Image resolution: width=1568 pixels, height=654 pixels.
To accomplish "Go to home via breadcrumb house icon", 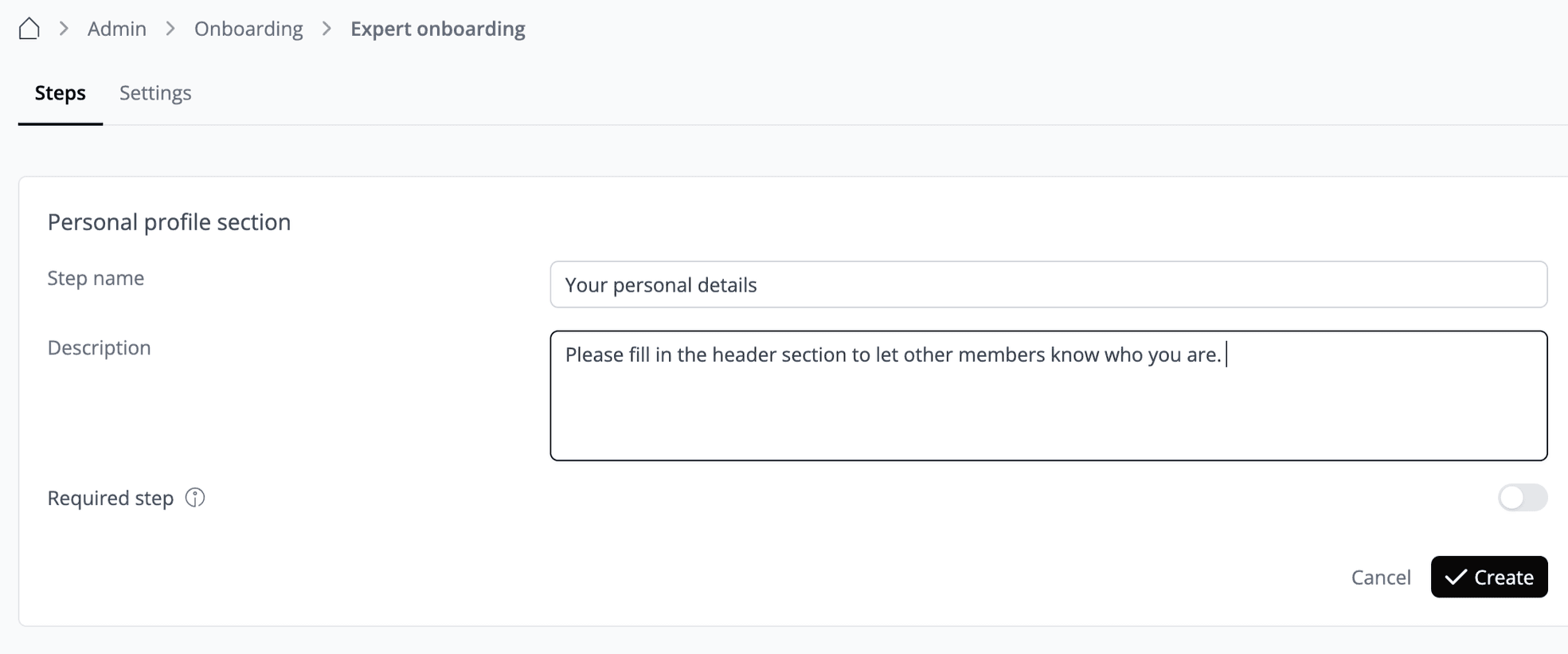I will click(x=29, y=29).
